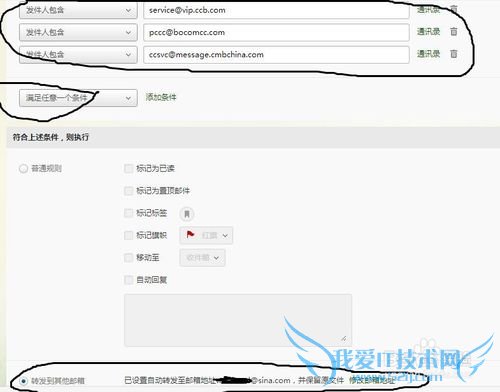Image resolution: width=500 pixels, height=392 pixels.
Task: Check the 移动至 checkbox
Action: click(128, 257)
